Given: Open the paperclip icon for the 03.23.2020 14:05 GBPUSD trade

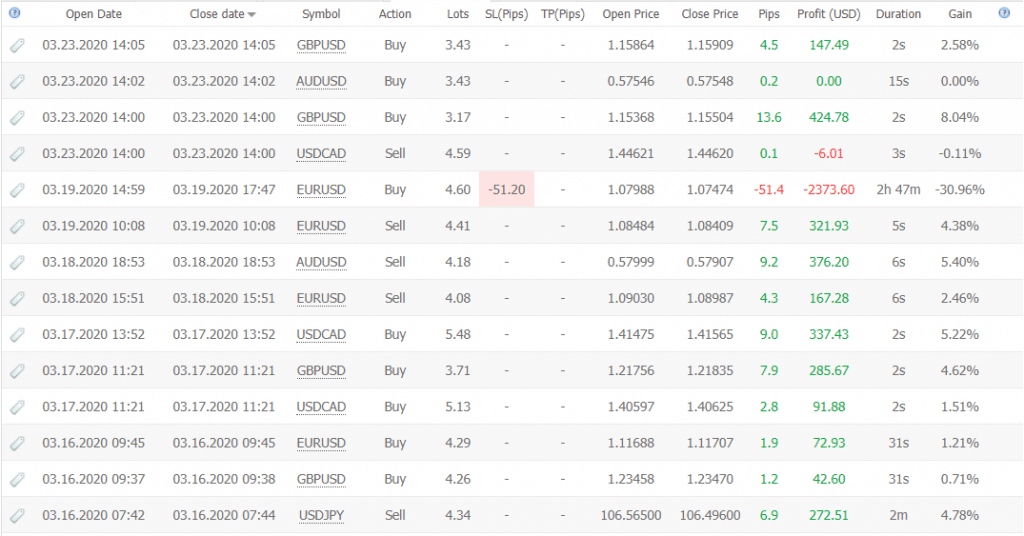Looking at the screenshot, I should (x=16, y=45).
